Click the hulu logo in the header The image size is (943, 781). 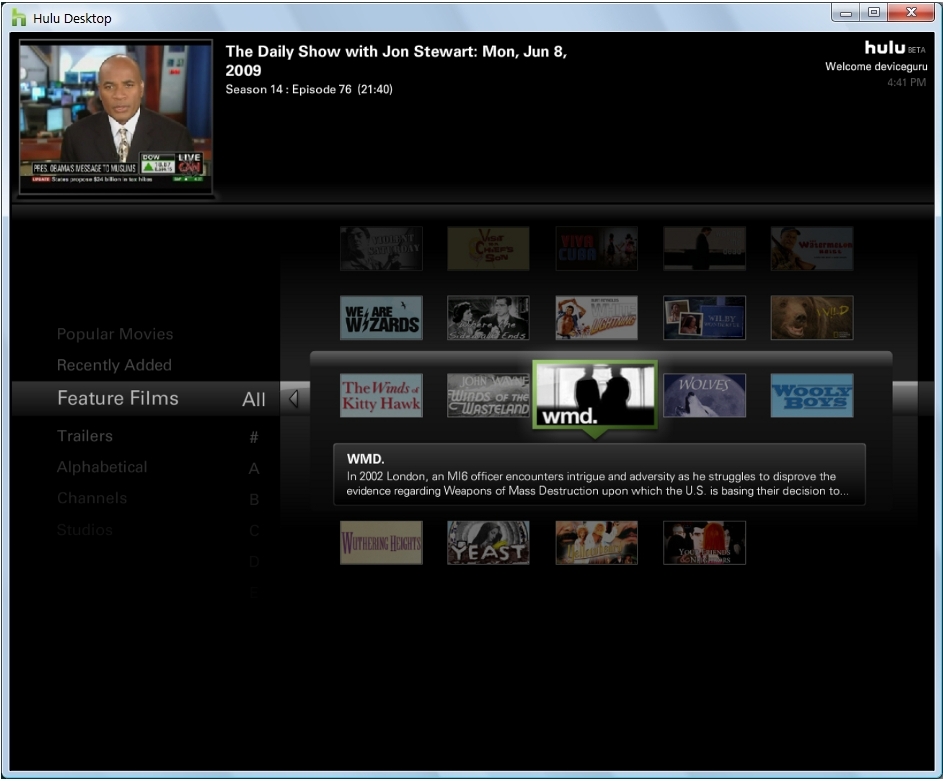pyautogui.click(x=885, y=47)
